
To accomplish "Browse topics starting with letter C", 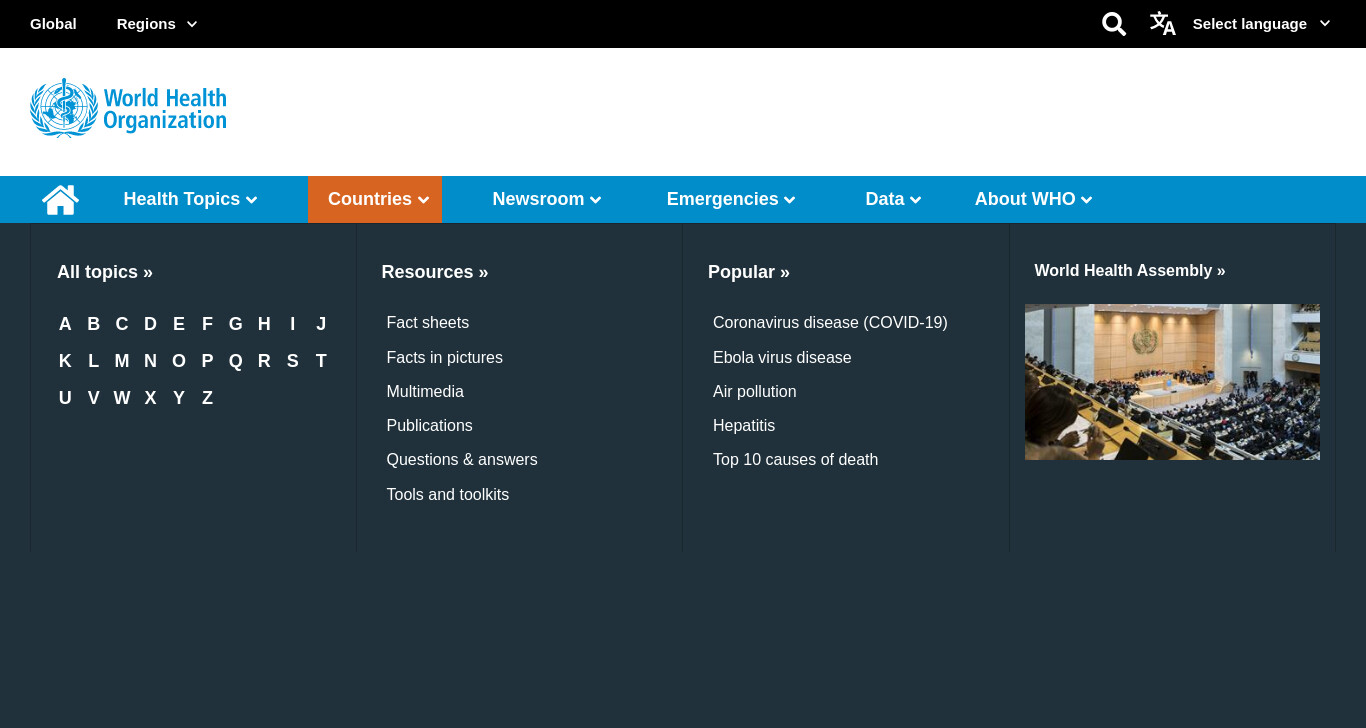I will (122, 324).
